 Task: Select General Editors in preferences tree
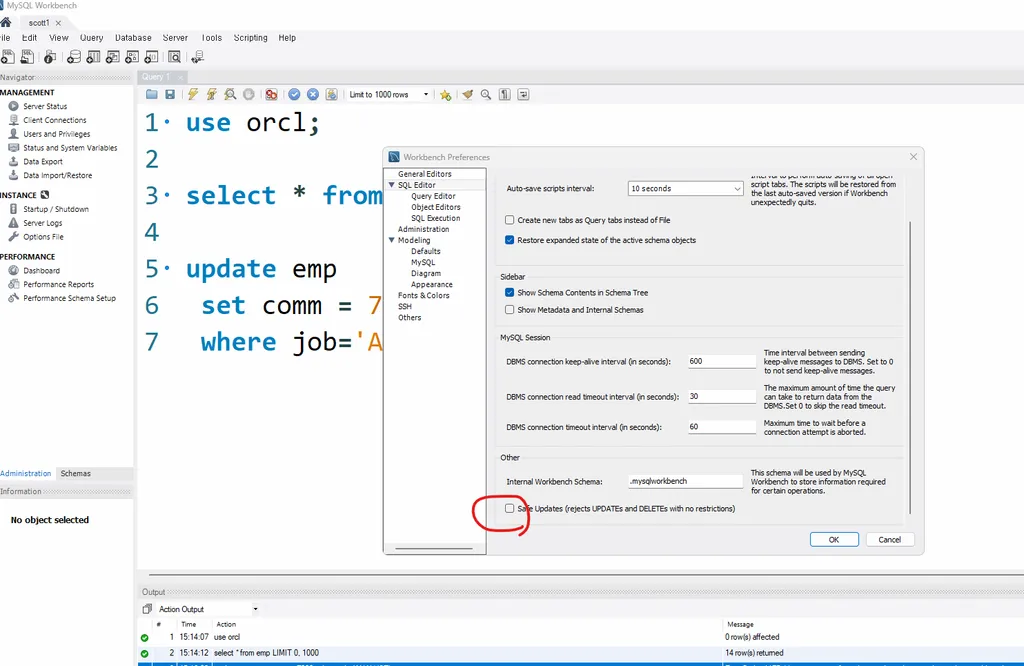[x=425, y=174]
